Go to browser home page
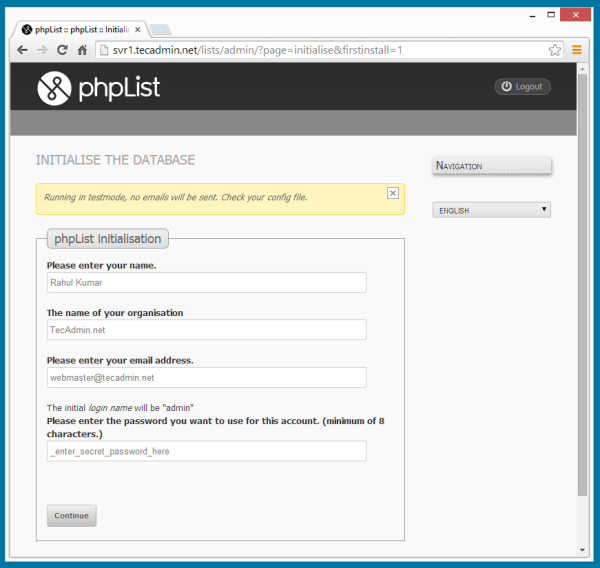Viewport: 600px width, 568px height. [x=82, y=50]
